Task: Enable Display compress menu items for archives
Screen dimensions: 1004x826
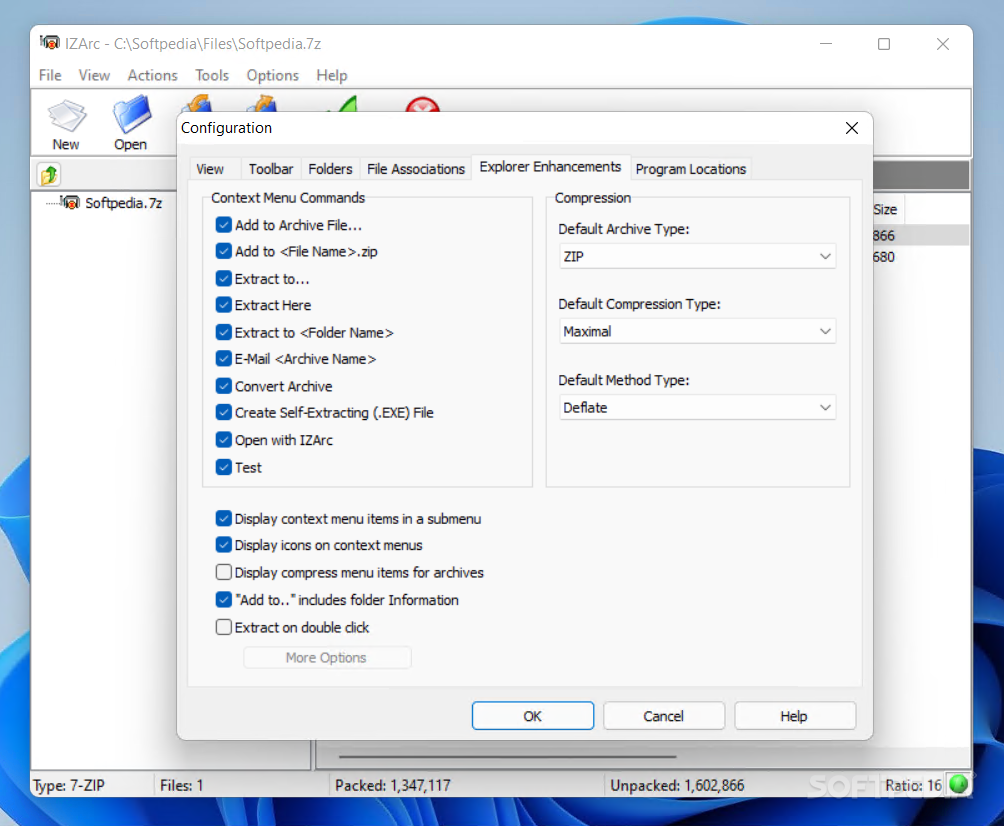Action: 223,572
